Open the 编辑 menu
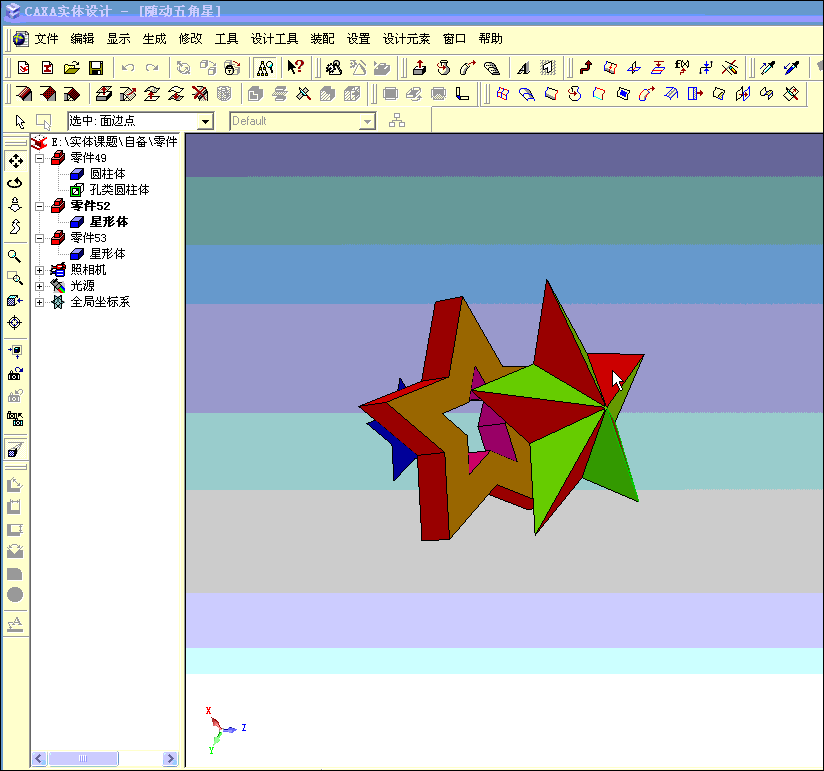Screen dimensions: 824x771 [83, 39]
